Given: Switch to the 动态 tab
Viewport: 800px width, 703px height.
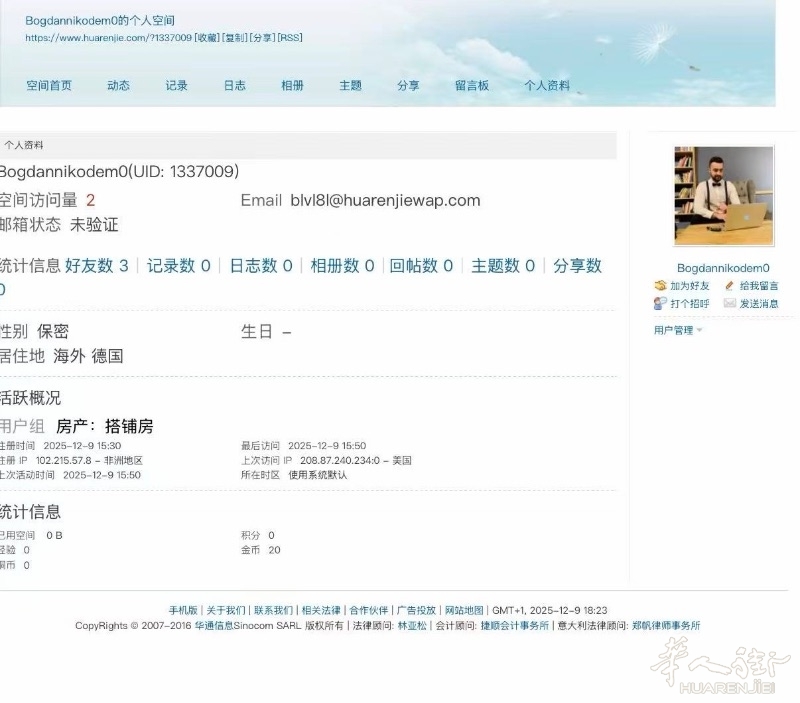Looking at the screenshot, I should (x=118, y=86).
